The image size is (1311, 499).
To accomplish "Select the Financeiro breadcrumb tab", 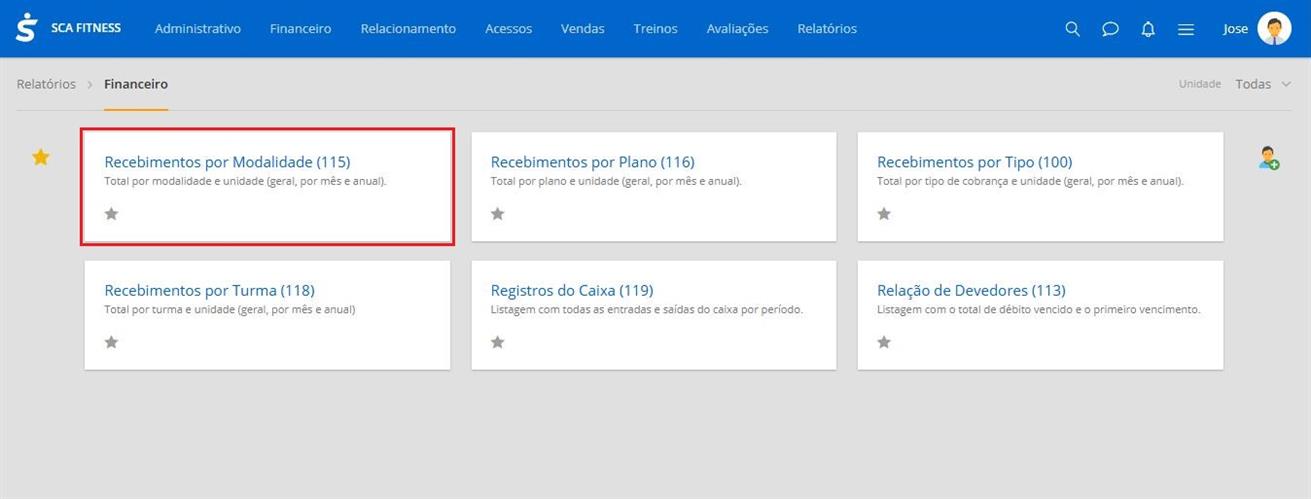I will click(136, 84).
